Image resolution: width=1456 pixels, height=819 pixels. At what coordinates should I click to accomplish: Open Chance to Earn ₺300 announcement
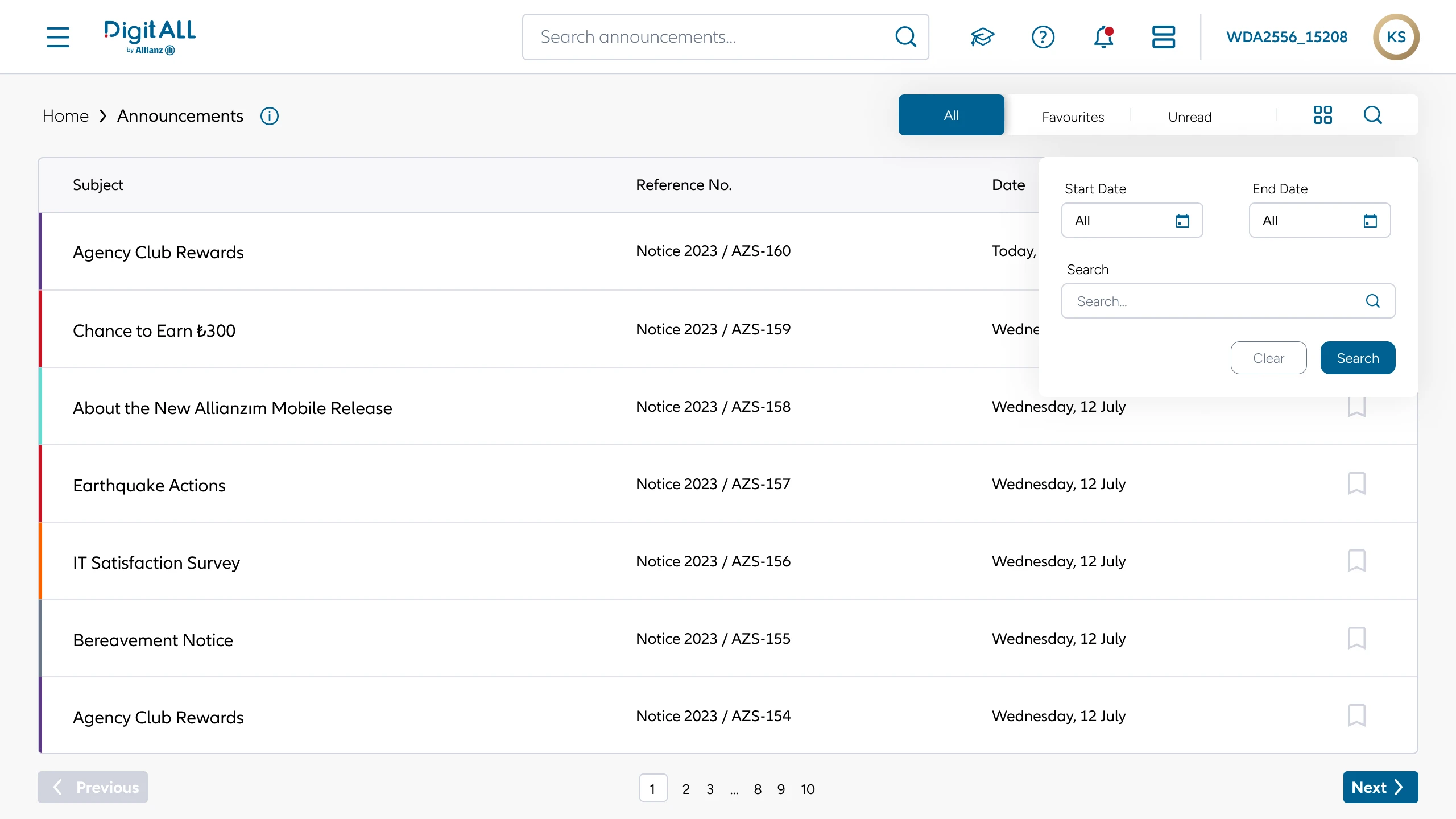(154, 330)
